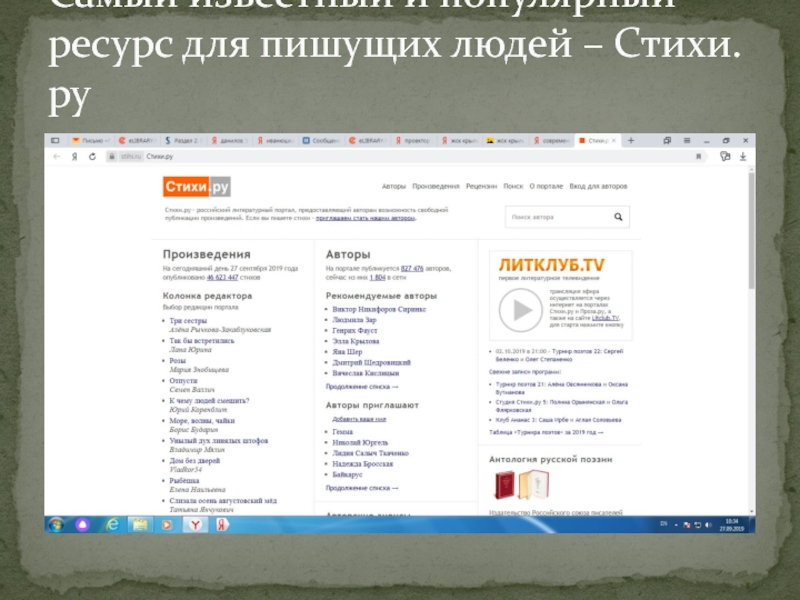Click the toolbar icon left of the downloads arrow
The image size is (800, 600).
725,157
